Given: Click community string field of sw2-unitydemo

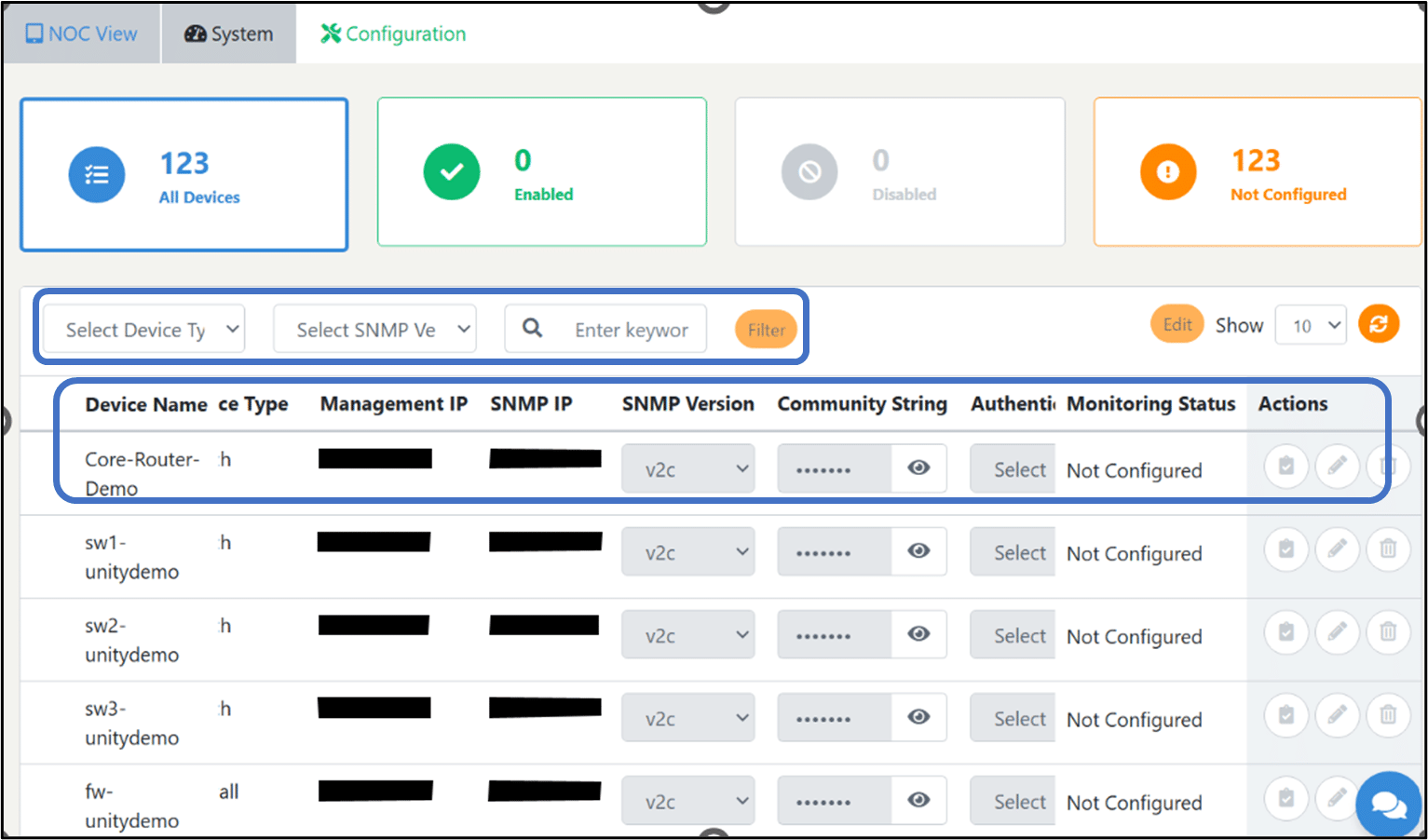Looking at the screenshot, I should pos(835,635).
